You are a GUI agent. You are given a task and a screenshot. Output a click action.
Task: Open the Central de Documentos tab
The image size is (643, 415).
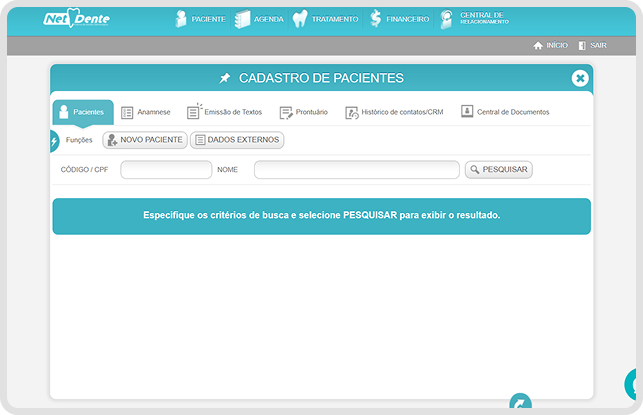point(505,112)
